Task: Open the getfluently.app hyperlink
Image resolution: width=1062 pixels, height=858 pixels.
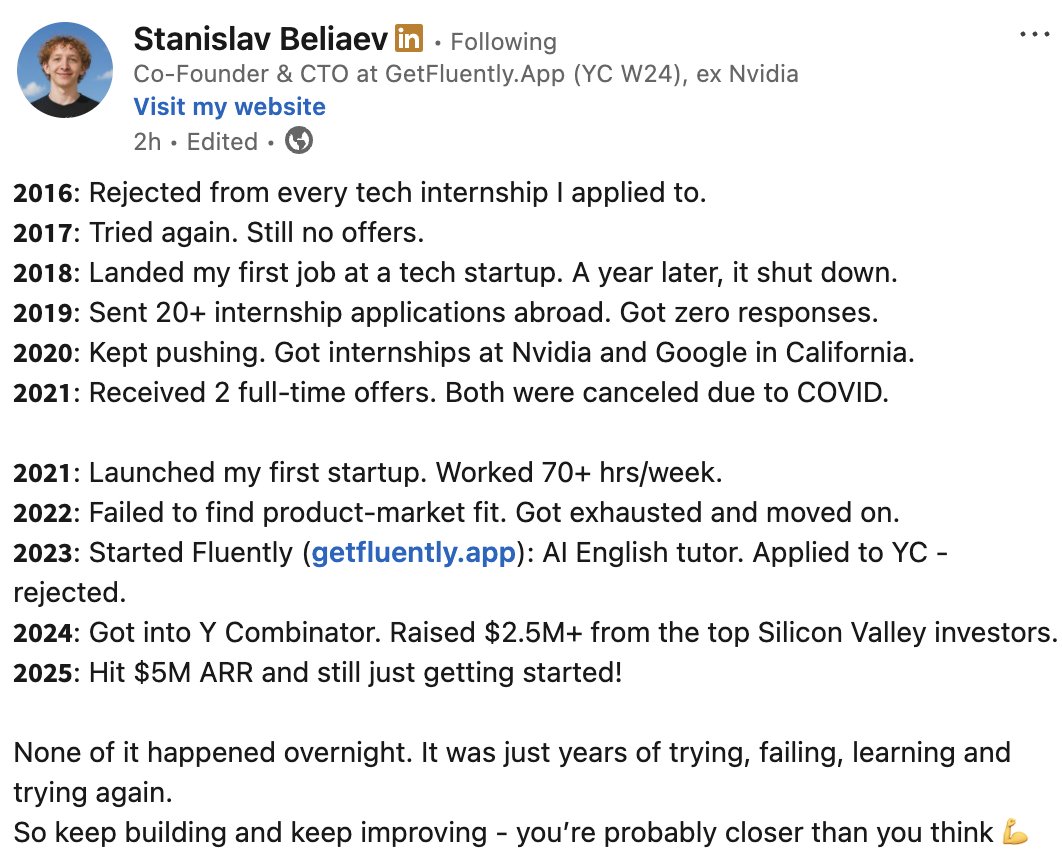Action: point(414,553)
